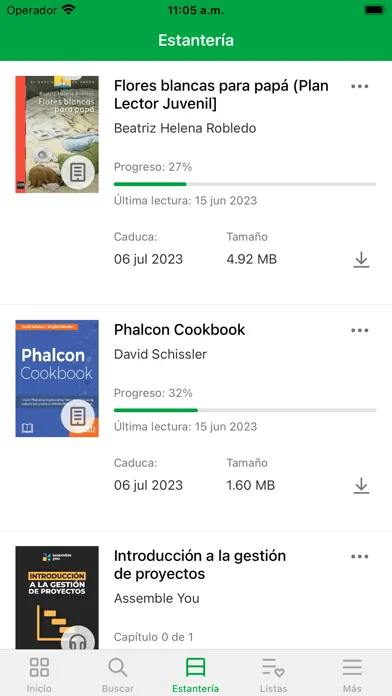Open the Más menu icon
The height and width of the screenshot is (696, 392).
[352, 668]
